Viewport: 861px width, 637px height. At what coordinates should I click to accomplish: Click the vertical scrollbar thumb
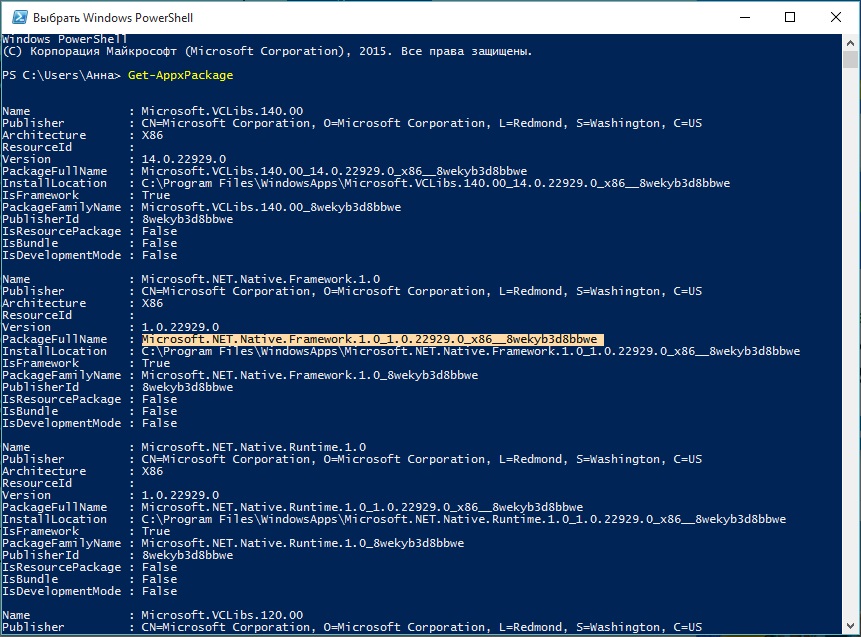[x=851, y=62]
